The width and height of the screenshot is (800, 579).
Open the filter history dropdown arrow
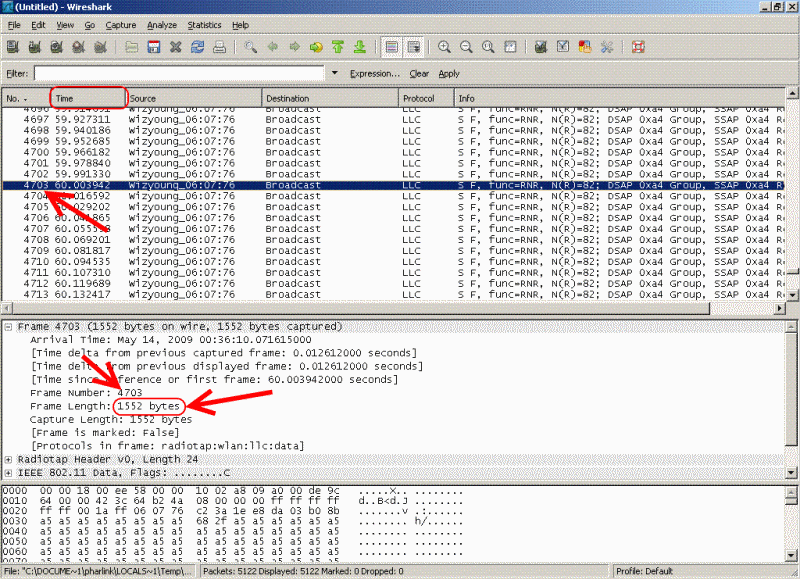tap(335, 73)
